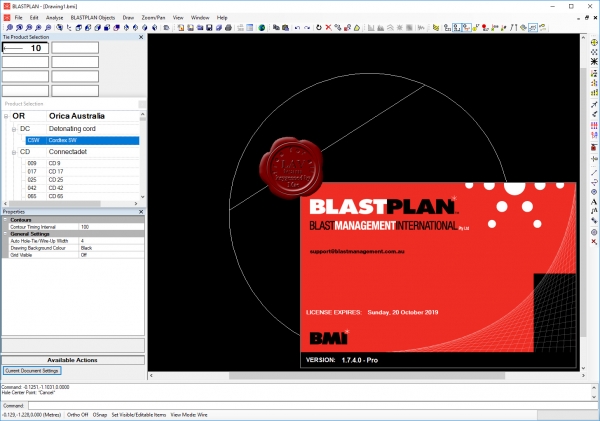Select the Text 'A' tool on right toolbar

pyautogui.click(x=594, y=201)
